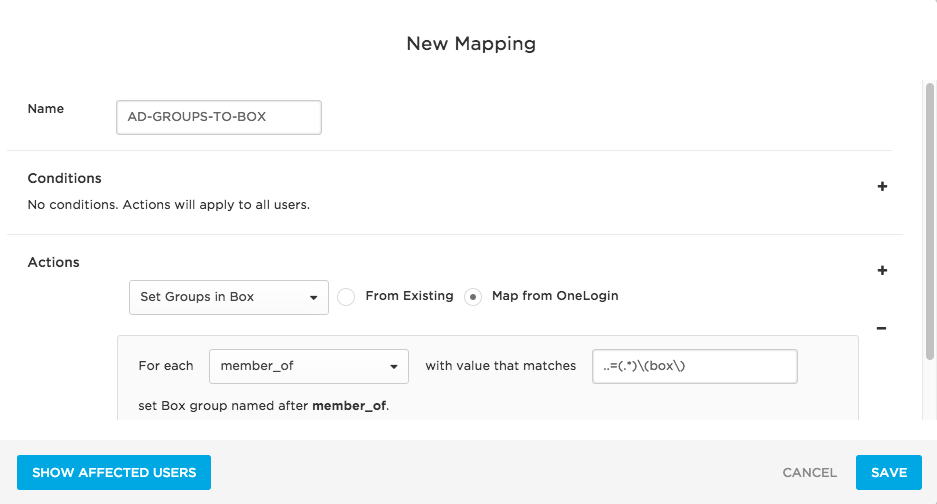Click the Show Affected Users button

(114, 472)
